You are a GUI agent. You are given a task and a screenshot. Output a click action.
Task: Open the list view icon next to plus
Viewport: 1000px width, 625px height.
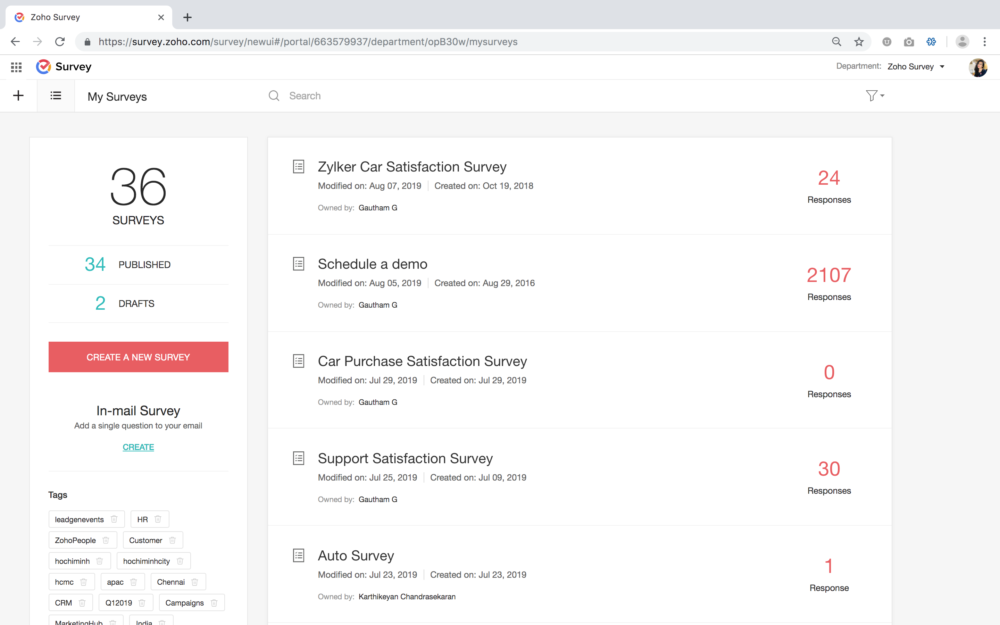[x=56, y=95]
